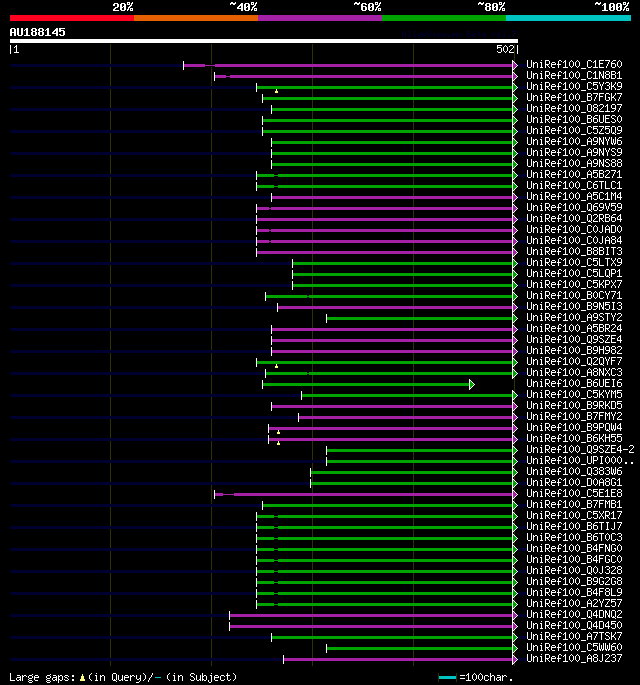
Task: Click the UniRef100_Q0J328 label
Action: [x=574, y=571]
